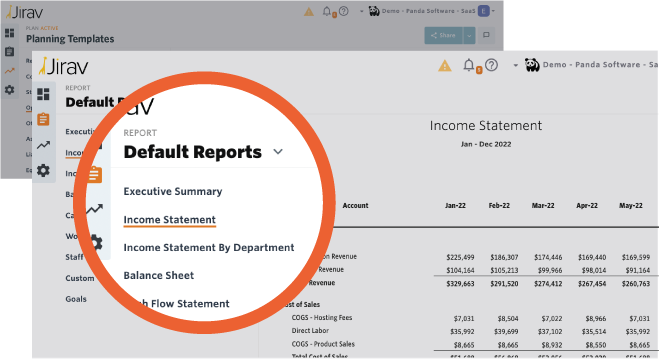Open the settings gear in front sidebar

(43, 170)
